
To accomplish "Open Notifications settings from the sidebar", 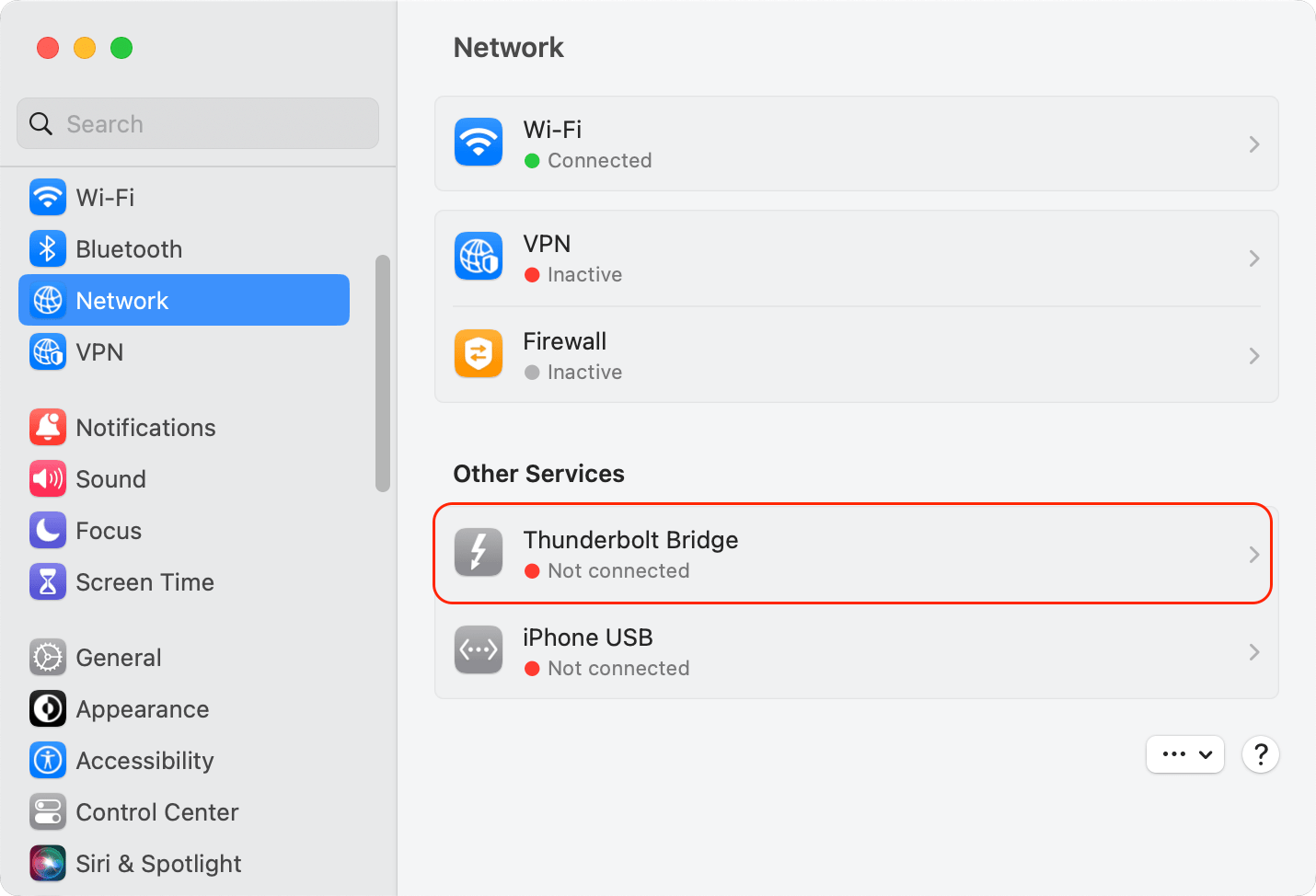I will point(47,427).
